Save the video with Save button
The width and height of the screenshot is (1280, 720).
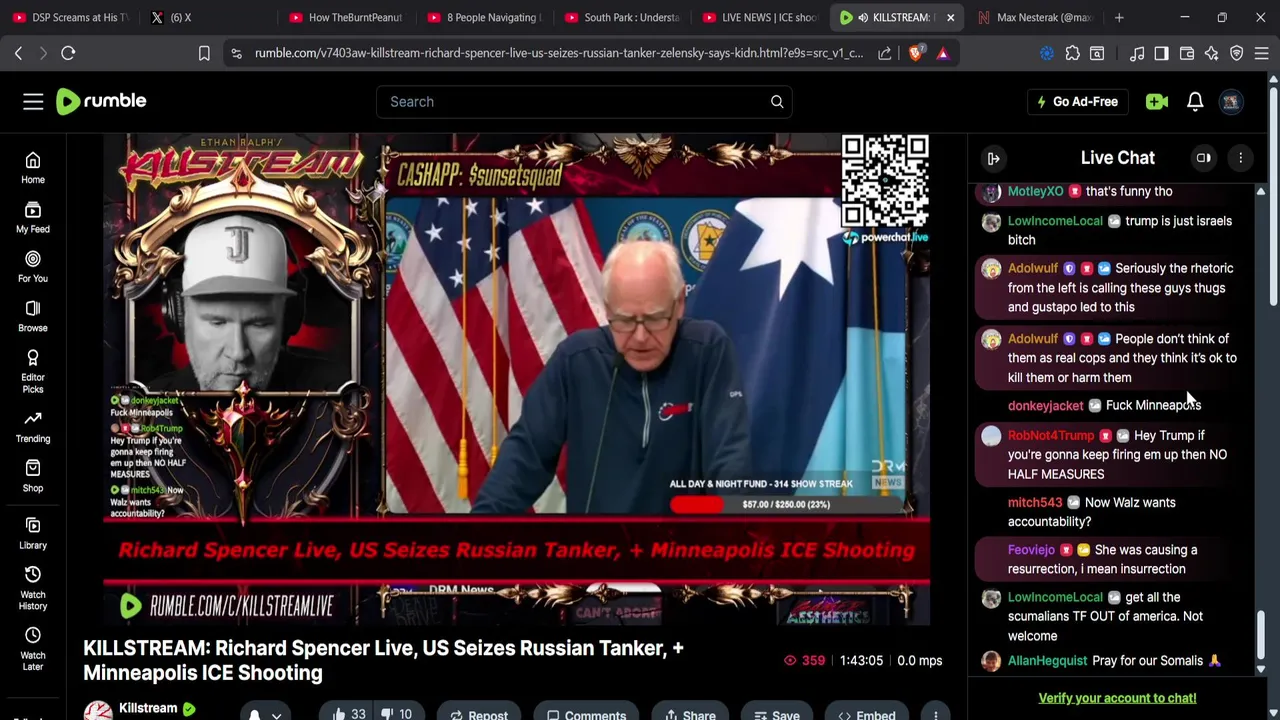[777, 714]
